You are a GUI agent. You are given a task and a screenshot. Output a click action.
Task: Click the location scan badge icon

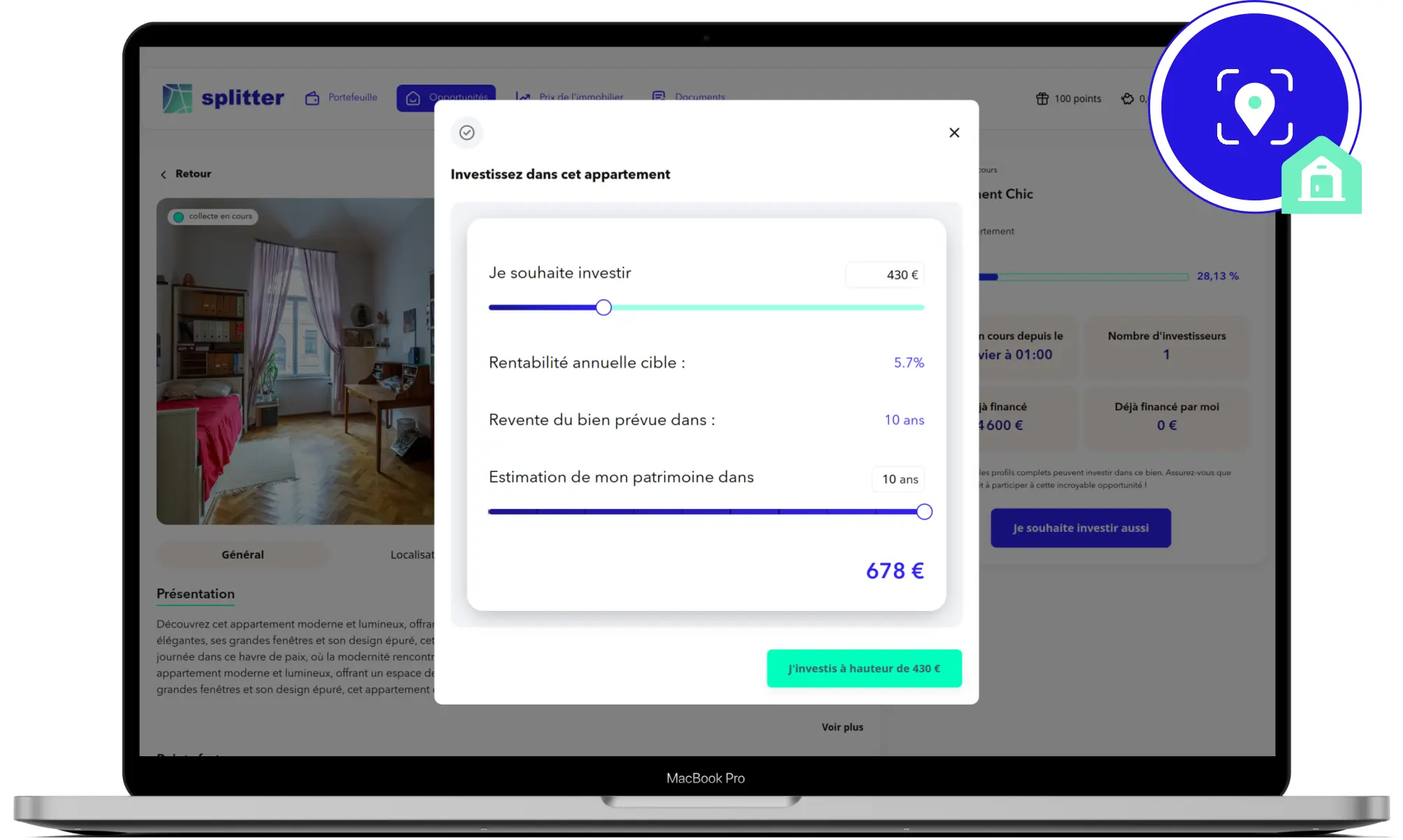(1254, 107)
